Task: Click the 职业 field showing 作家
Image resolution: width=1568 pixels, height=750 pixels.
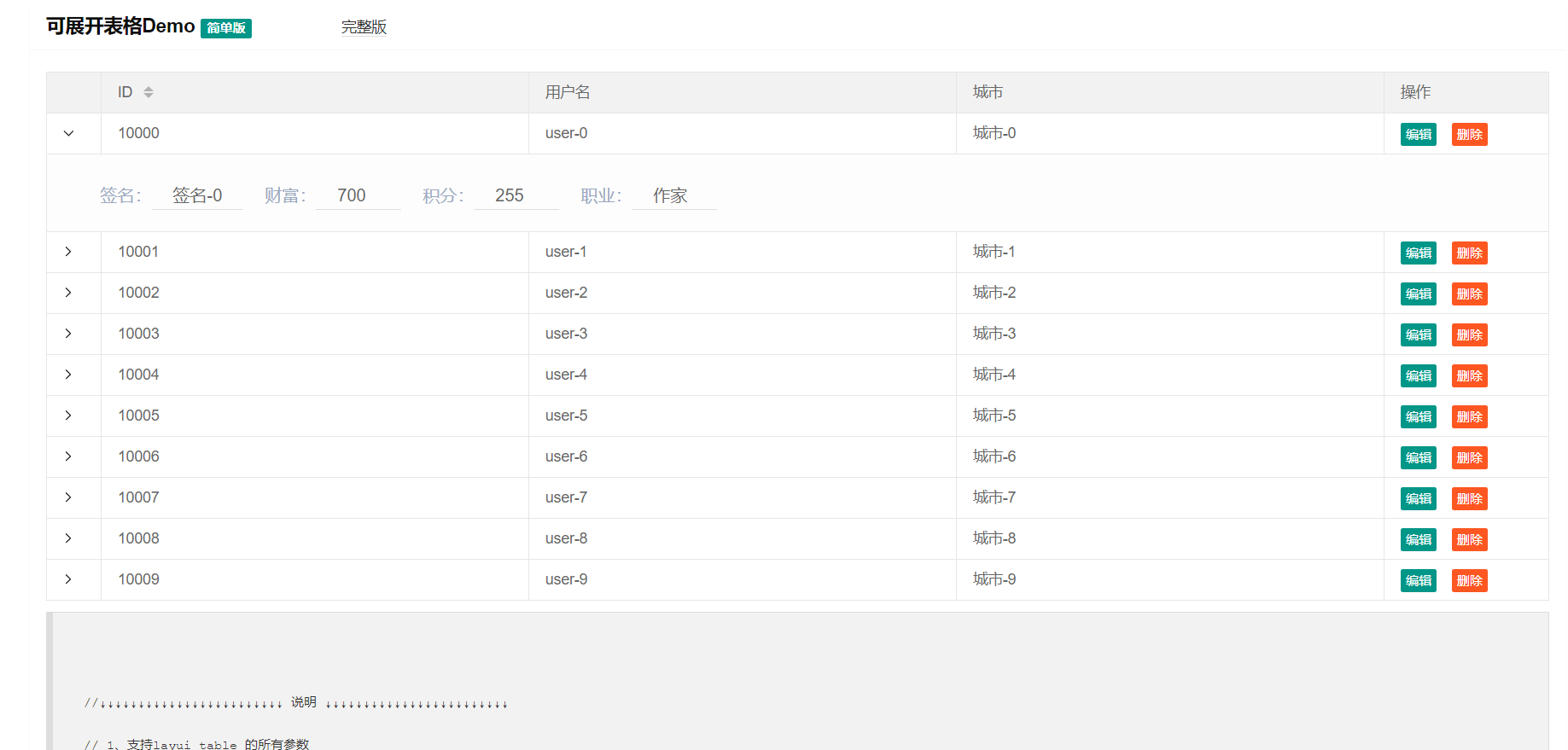Action: 673,196
